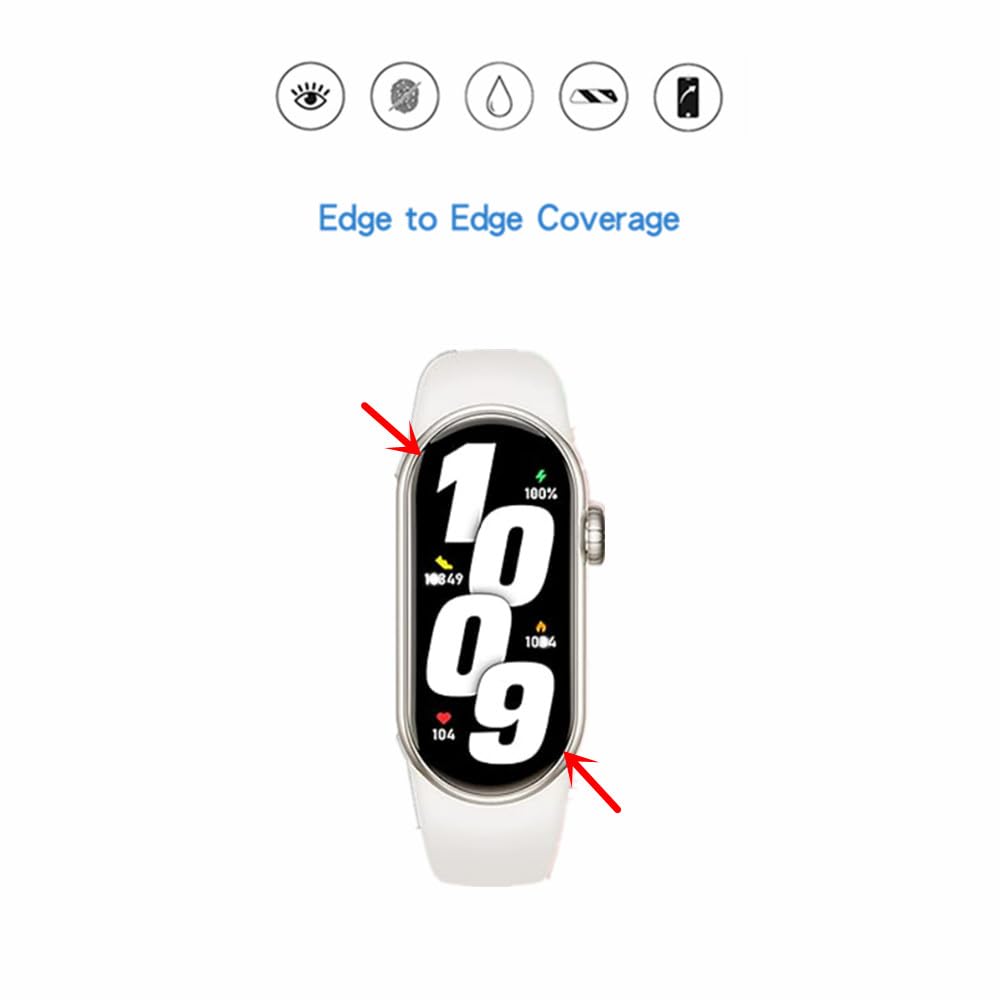Click the red arrow at bottom-right bezel
The width and height of the screenshot is (1000, 1000).
[x=592, y=782]
